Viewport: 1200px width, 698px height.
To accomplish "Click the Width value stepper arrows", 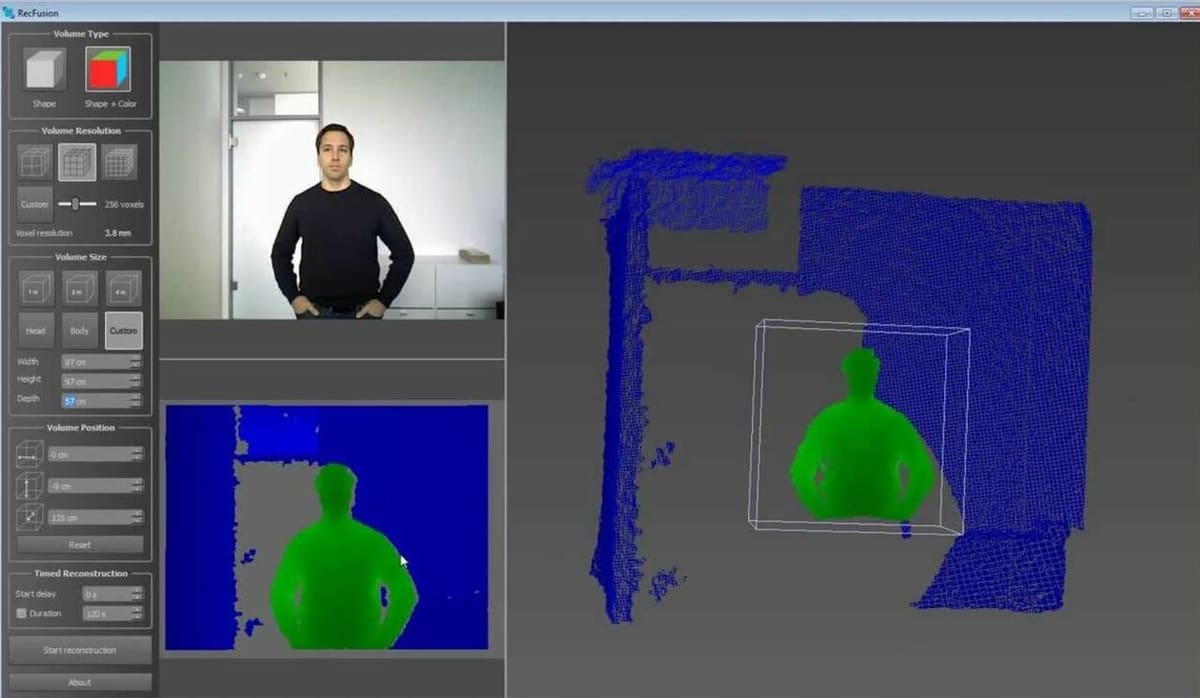I will click(x=136, y=361).
